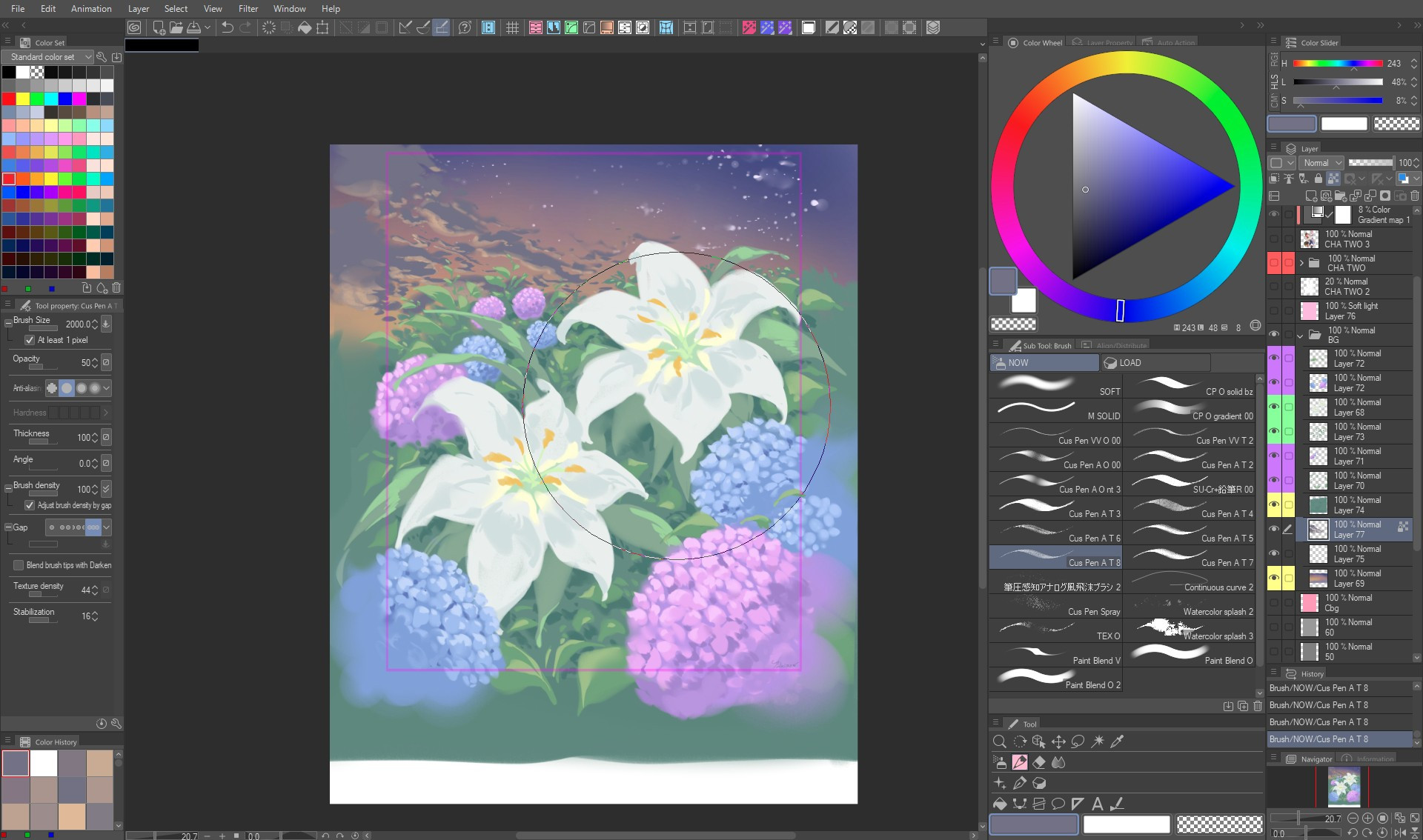Switch to the Layer Property tab
This screenshot has width=1423, height=840.
coord(1102,43)
